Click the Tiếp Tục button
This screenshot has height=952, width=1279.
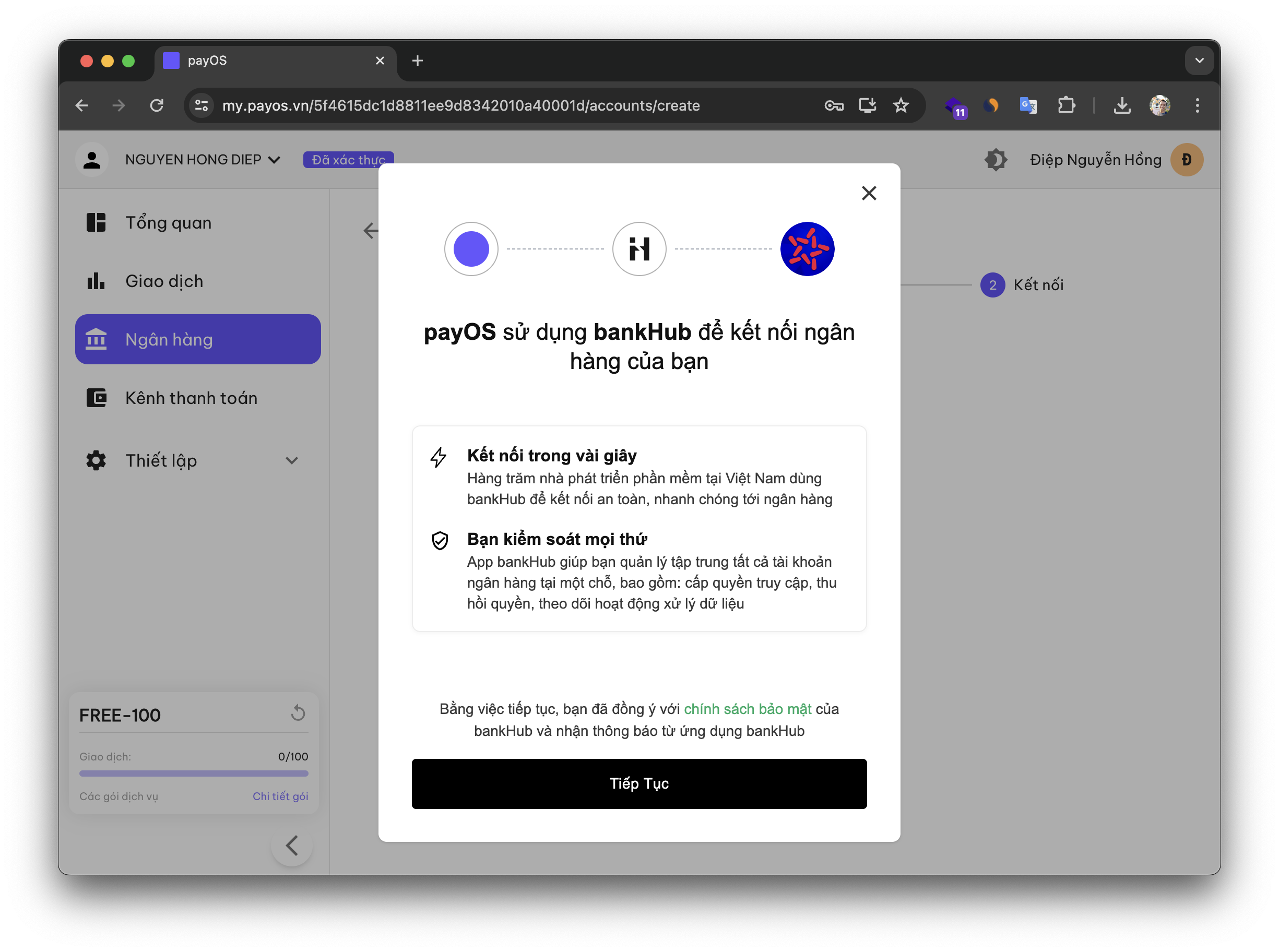(x=638, y=784)
